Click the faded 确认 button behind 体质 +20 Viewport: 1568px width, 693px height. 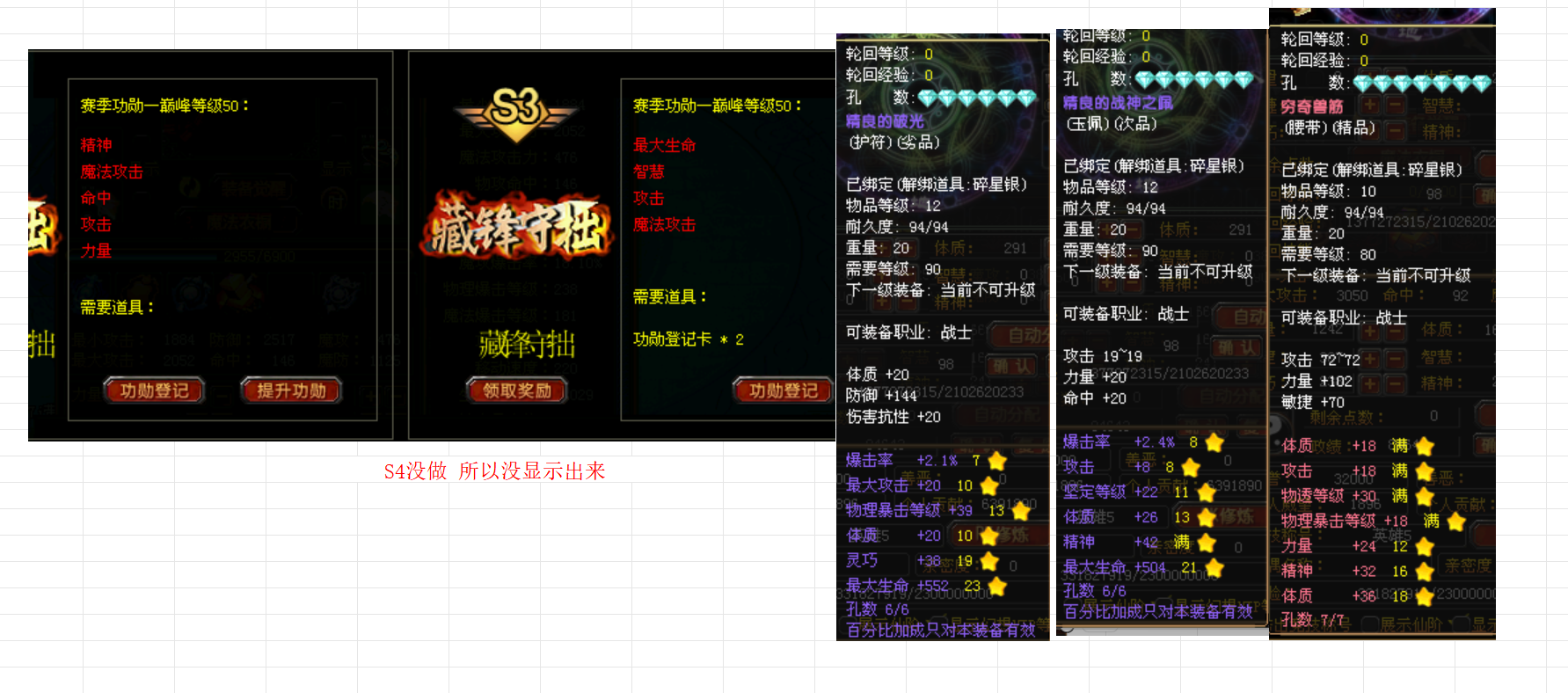click(1013, 366)
